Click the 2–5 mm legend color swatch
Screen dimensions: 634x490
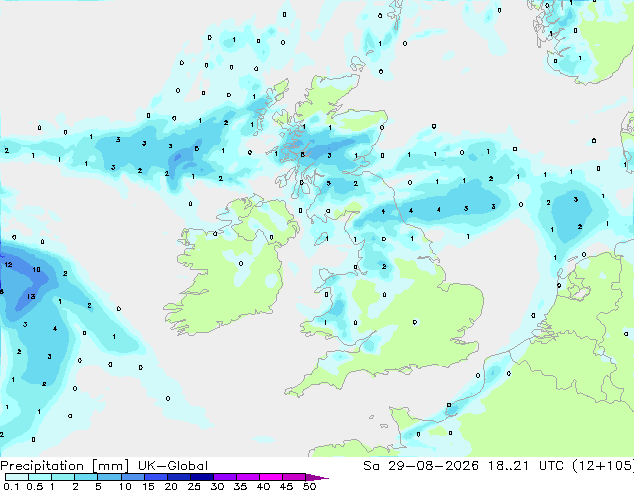[86, 477]
